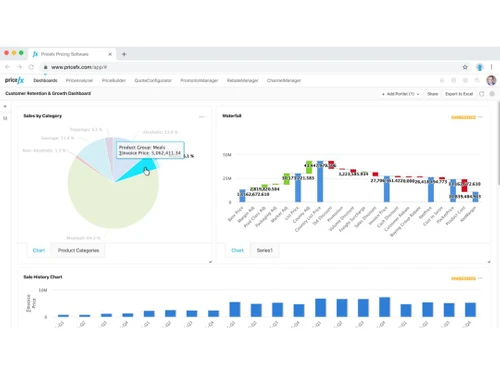The image size is (500, 375).
Task: Open the Chrome three-dot menu
Action: pos(491,67)
